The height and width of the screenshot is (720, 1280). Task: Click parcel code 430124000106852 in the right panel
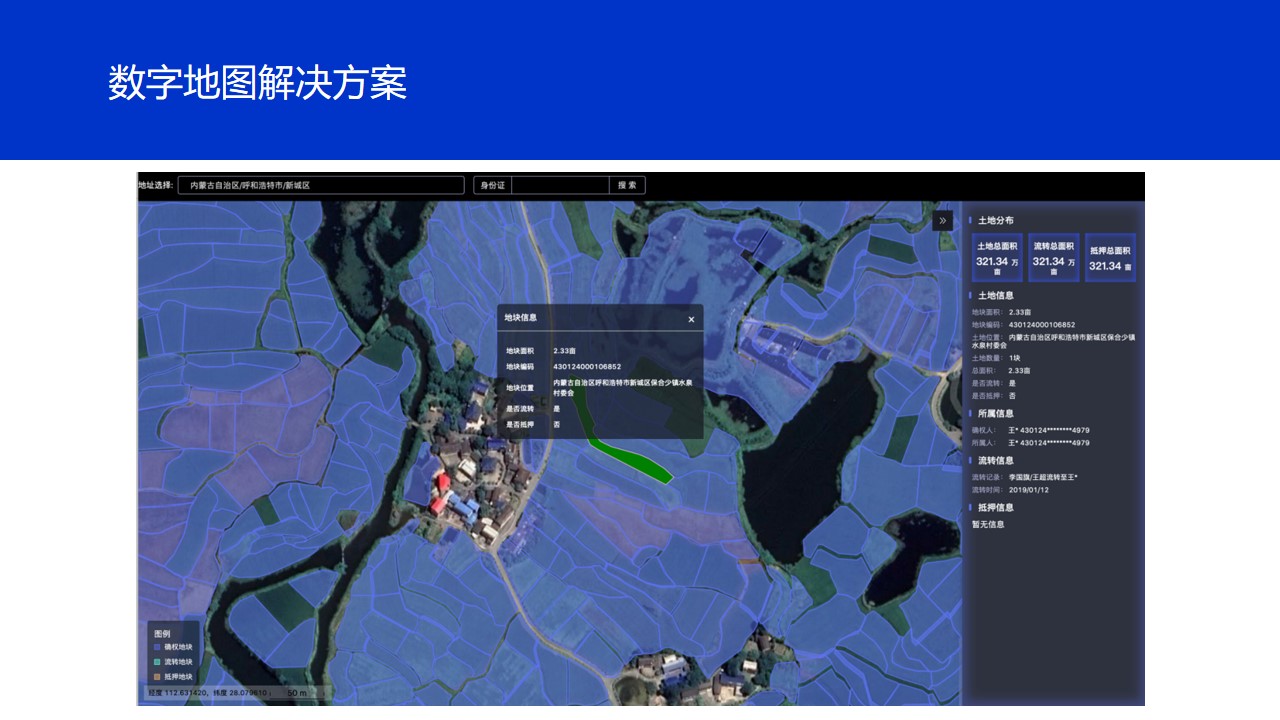pos(1041,324)
